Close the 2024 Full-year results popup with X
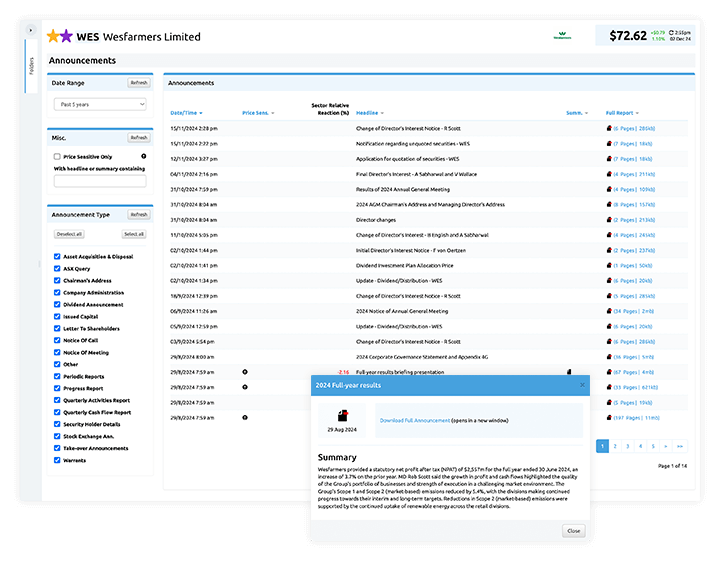720x561 pixels. 583,384
